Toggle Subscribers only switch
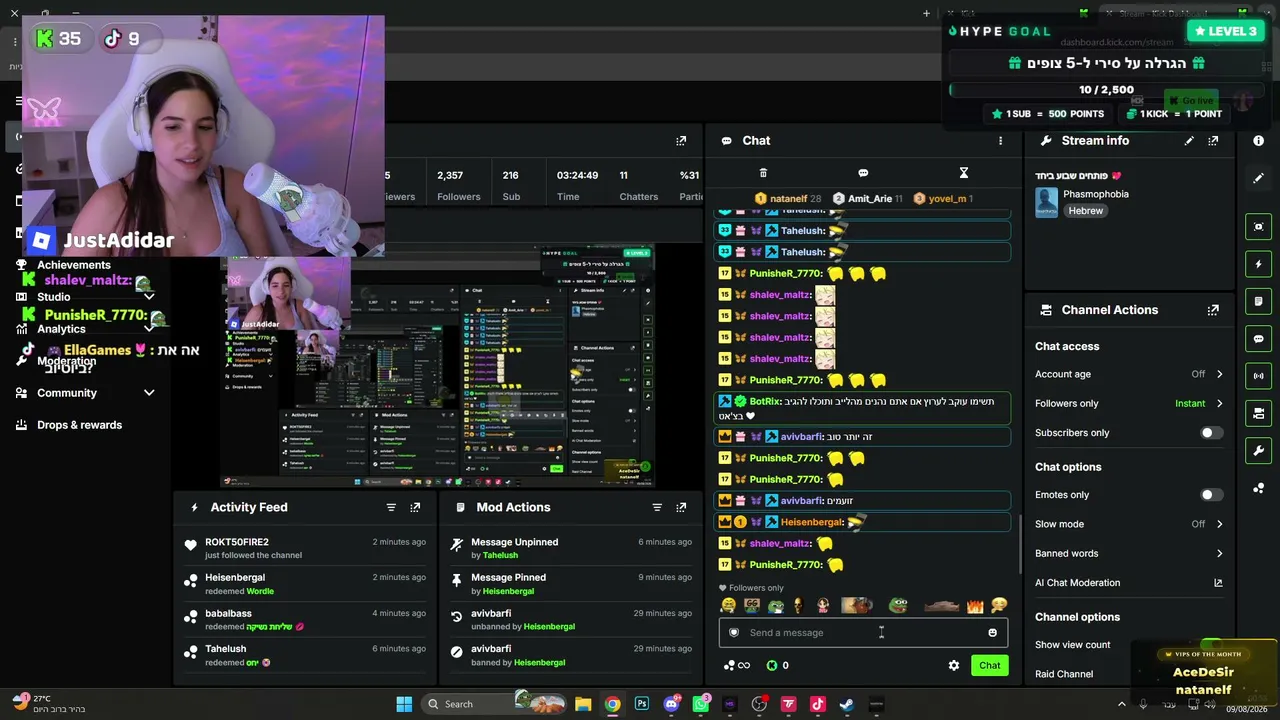This screenshot has height=720, width=1280. [1211, 433]
